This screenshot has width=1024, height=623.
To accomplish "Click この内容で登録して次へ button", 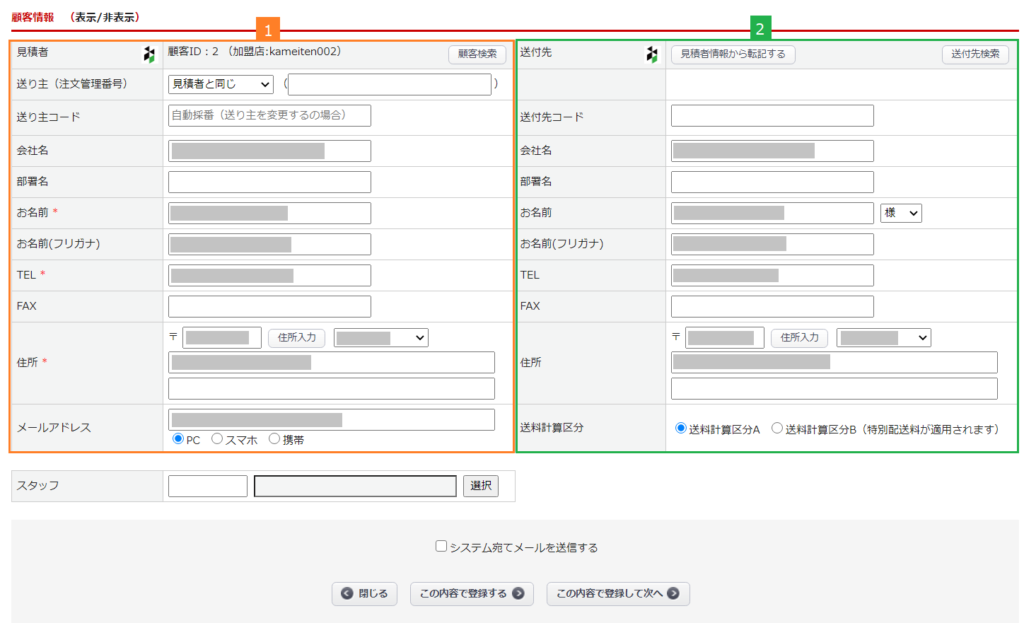I will coord(617,594).
